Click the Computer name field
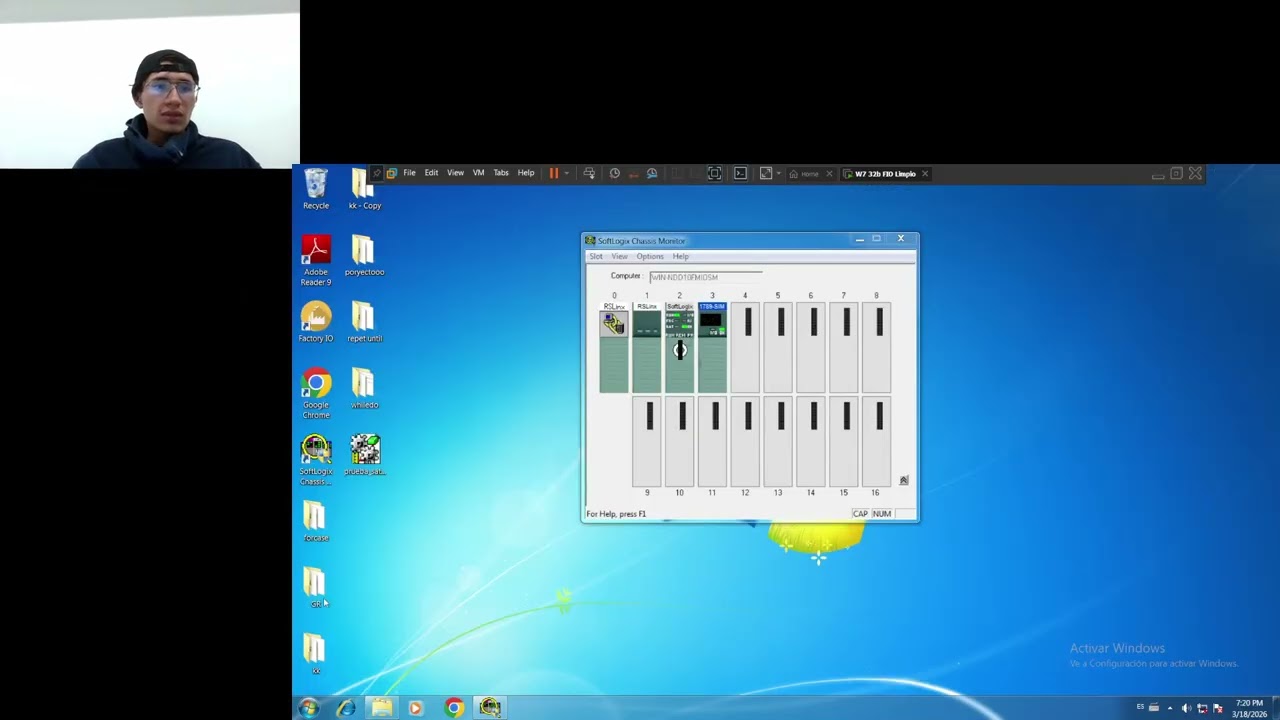Viewport: 1280px width, 720px height. click(706, 277)
